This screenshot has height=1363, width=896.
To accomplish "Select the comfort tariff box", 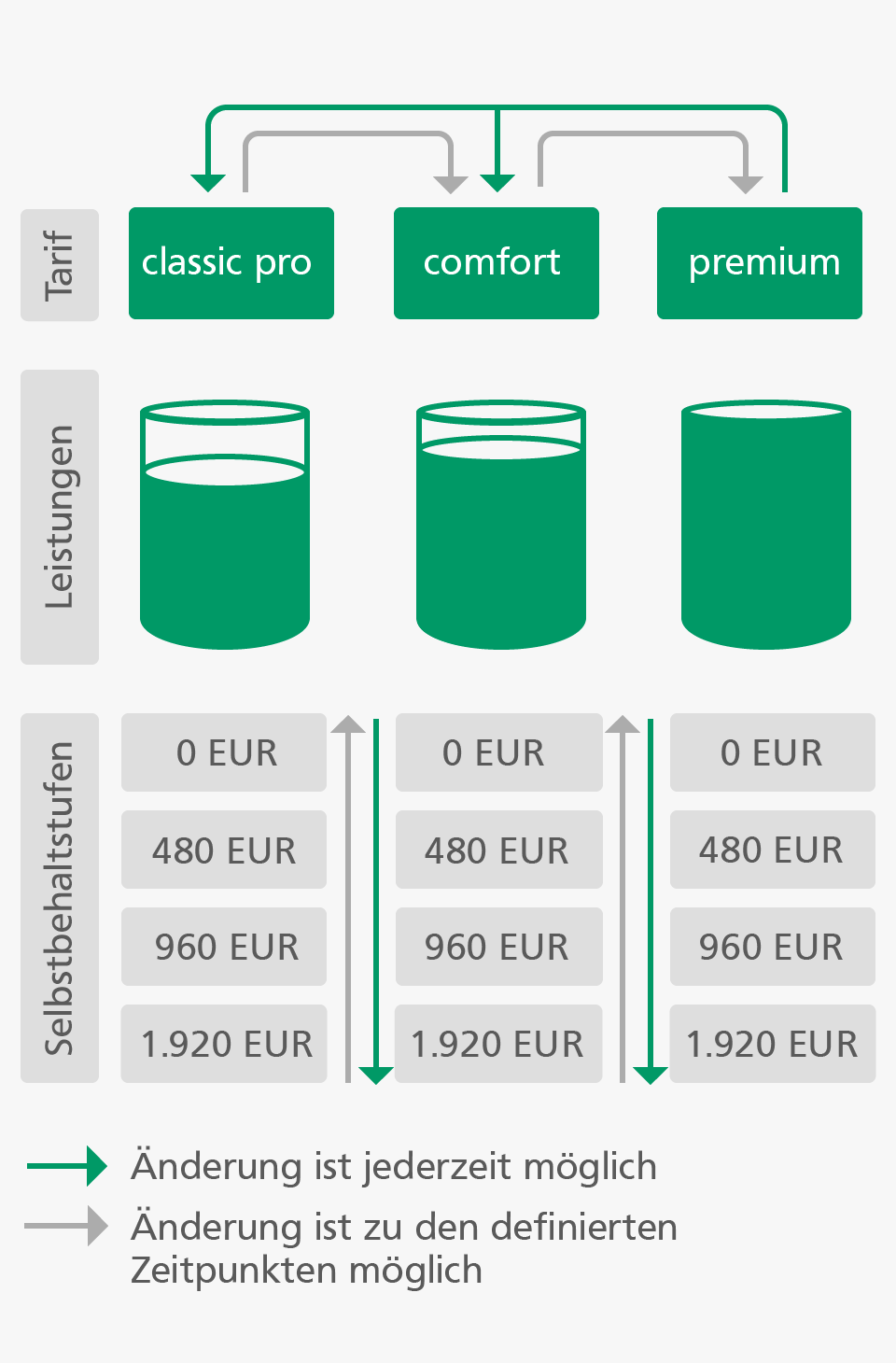I will (x=496, y=263).
